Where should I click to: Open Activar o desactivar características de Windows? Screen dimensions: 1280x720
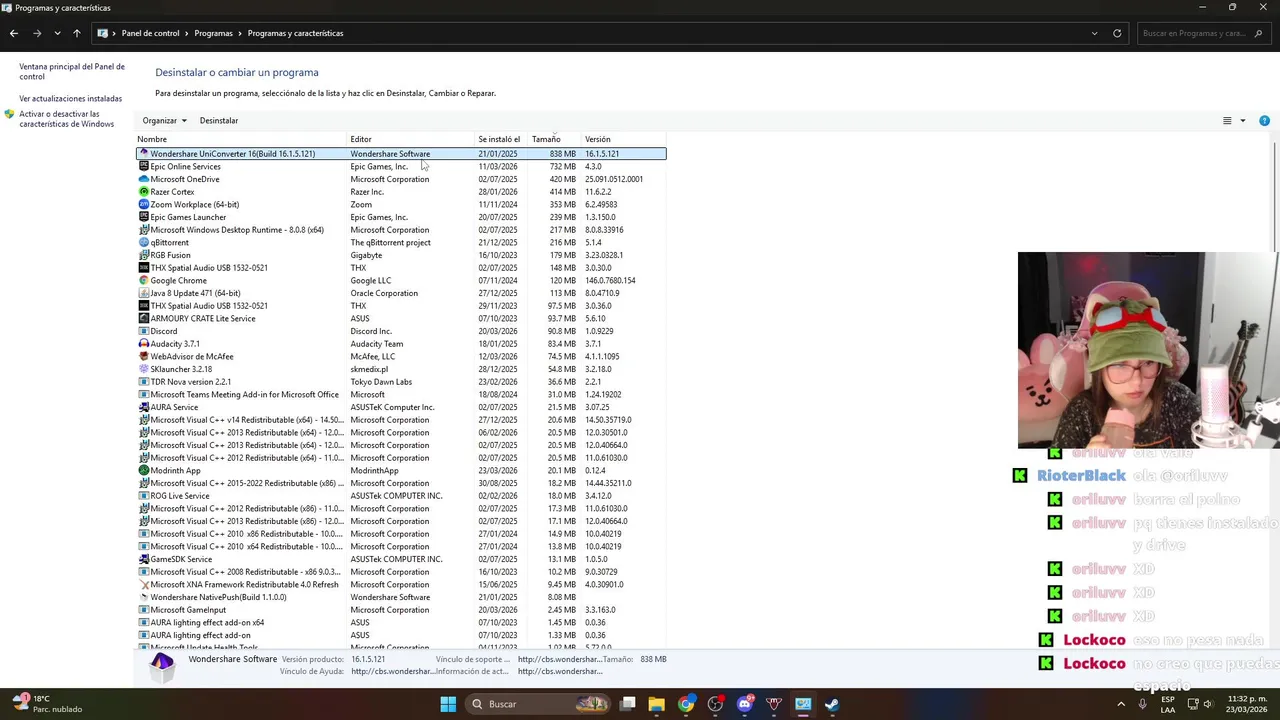(66, 119)
